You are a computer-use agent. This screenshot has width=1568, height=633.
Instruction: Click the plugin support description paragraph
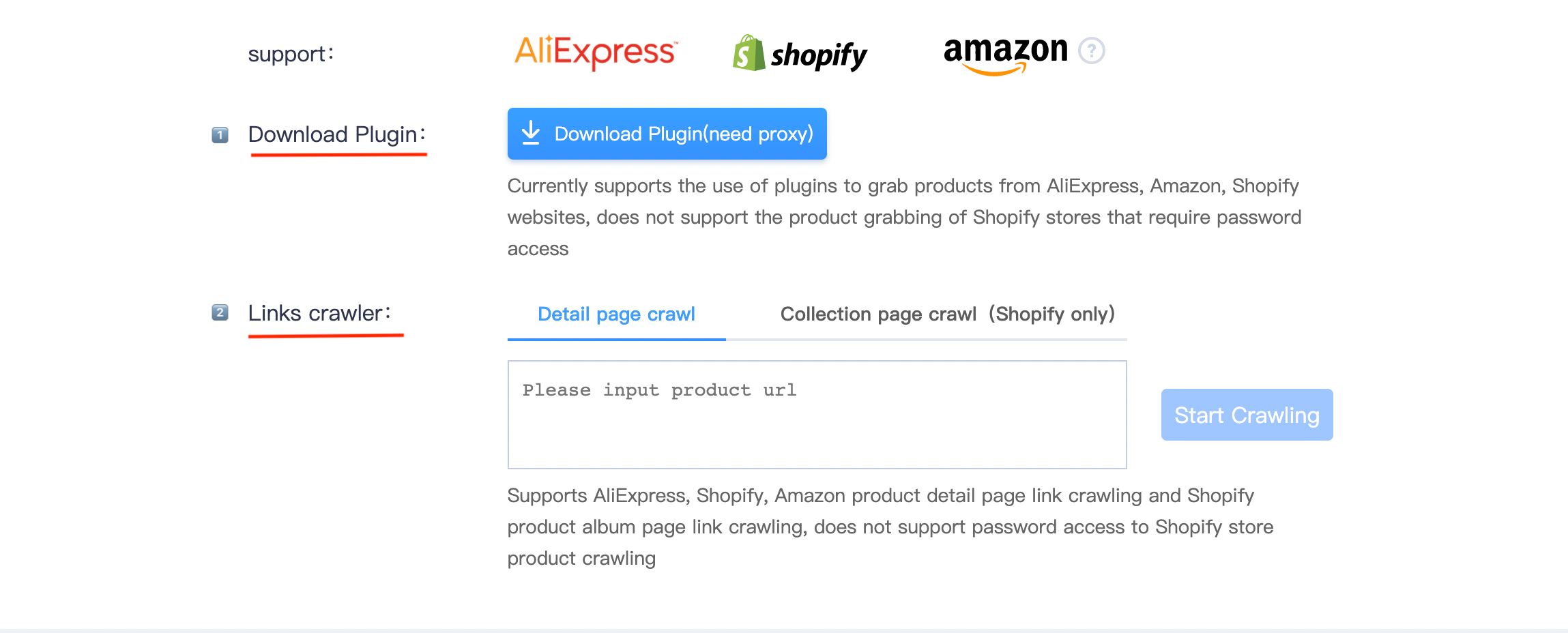pos(904,217)
